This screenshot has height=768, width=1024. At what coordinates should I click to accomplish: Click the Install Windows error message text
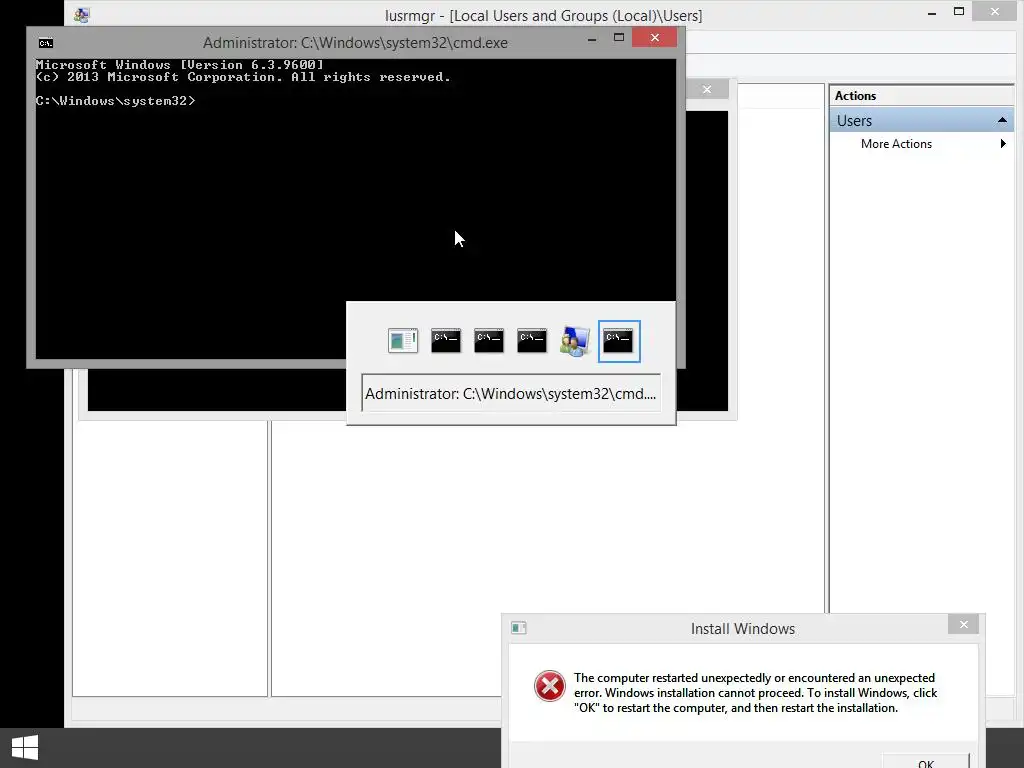coord(756,693)
